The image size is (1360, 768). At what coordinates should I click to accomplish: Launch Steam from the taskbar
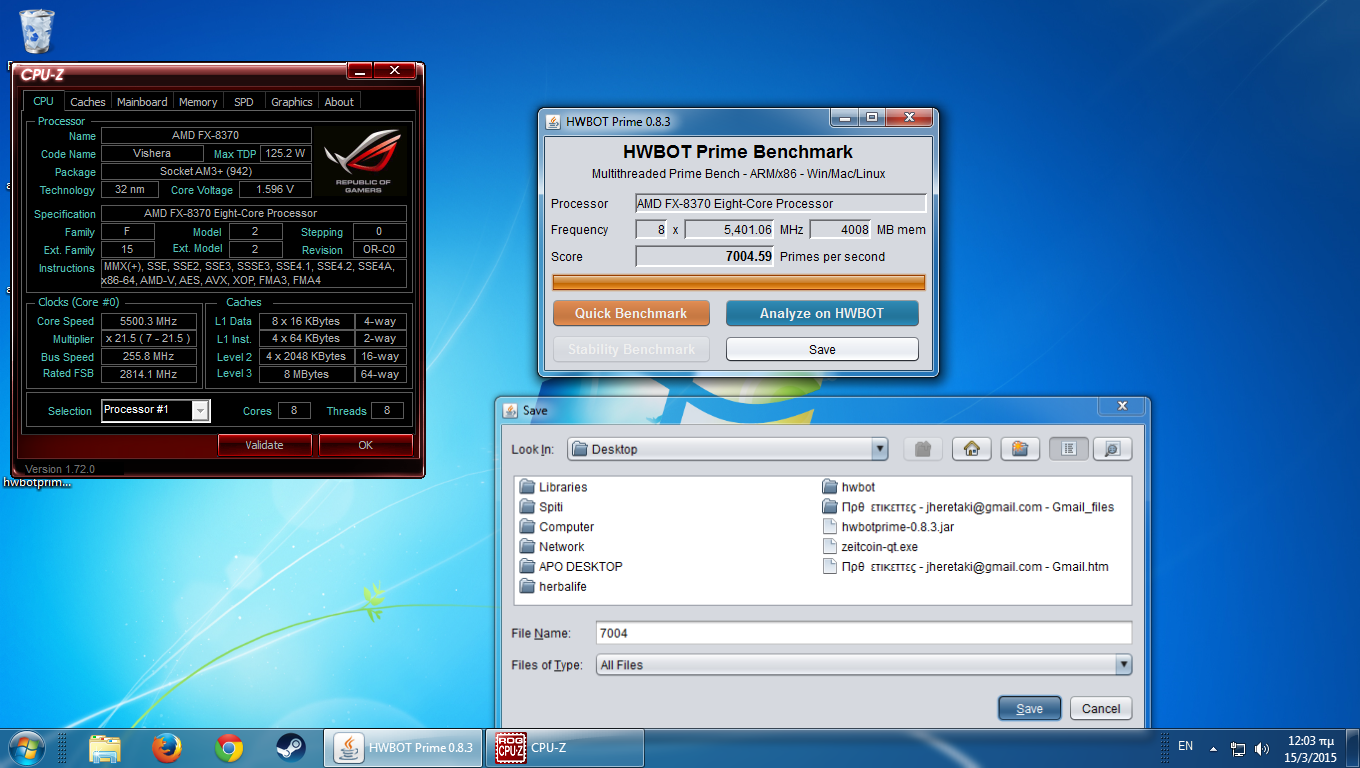(x=291, y=748)
